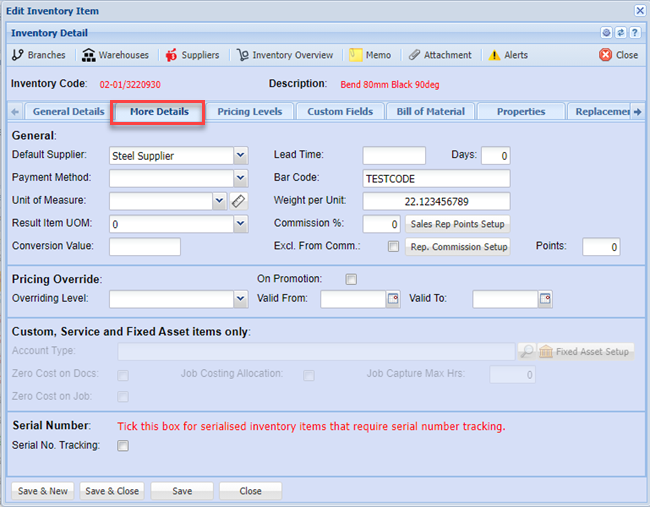Switch to the Bill of Material tab
This screenshot has height=507, width=650.
[431, 112]
